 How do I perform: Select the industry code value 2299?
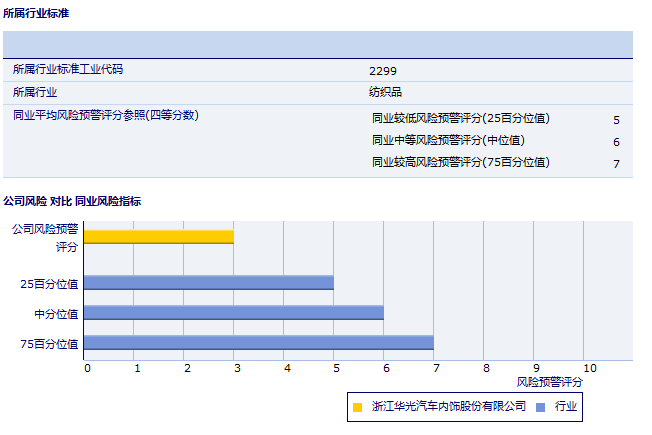coord(383,71)
